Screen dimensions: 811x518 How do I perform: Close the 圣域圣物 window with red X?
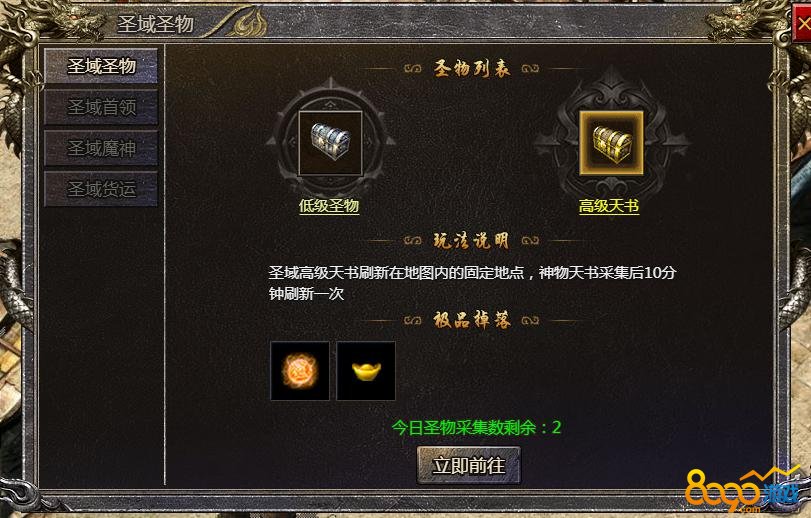point(802,24)
